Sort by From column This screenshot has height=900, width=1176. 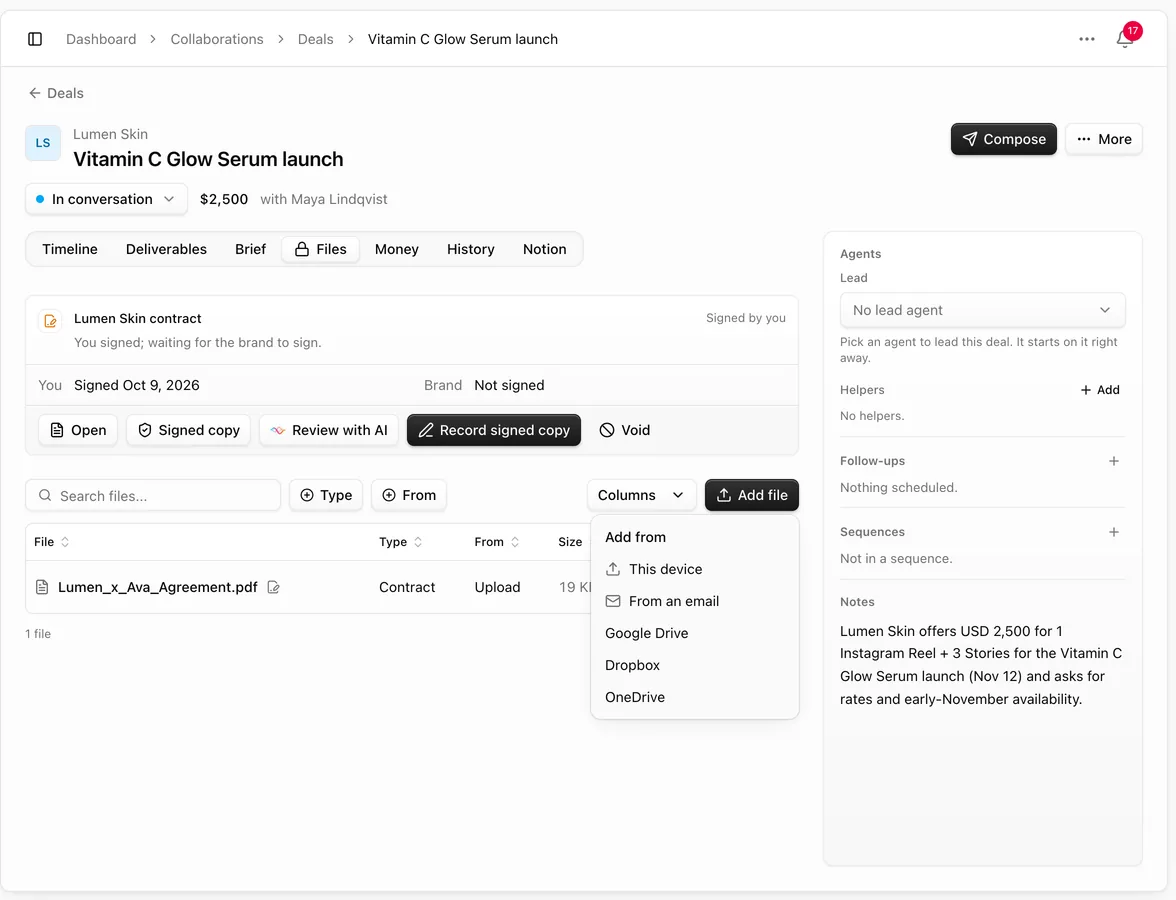click(x=496, y=542)
